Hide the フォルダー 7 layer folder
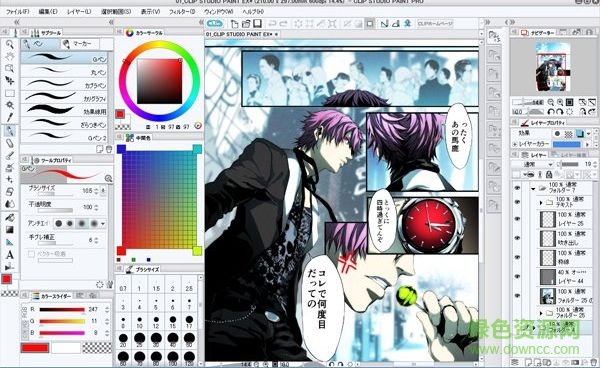Viewport: 603px width, 368px height. click(x=517, y=188)
